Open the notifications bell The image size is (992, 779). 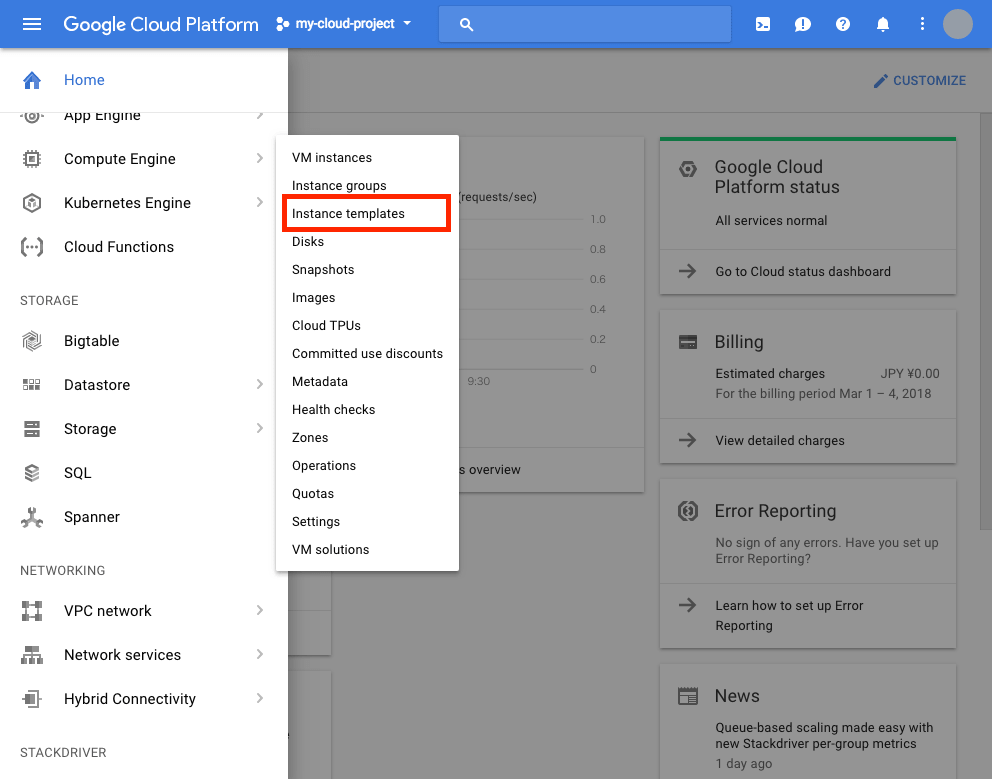pyautogui.click(x=883, y=24)
